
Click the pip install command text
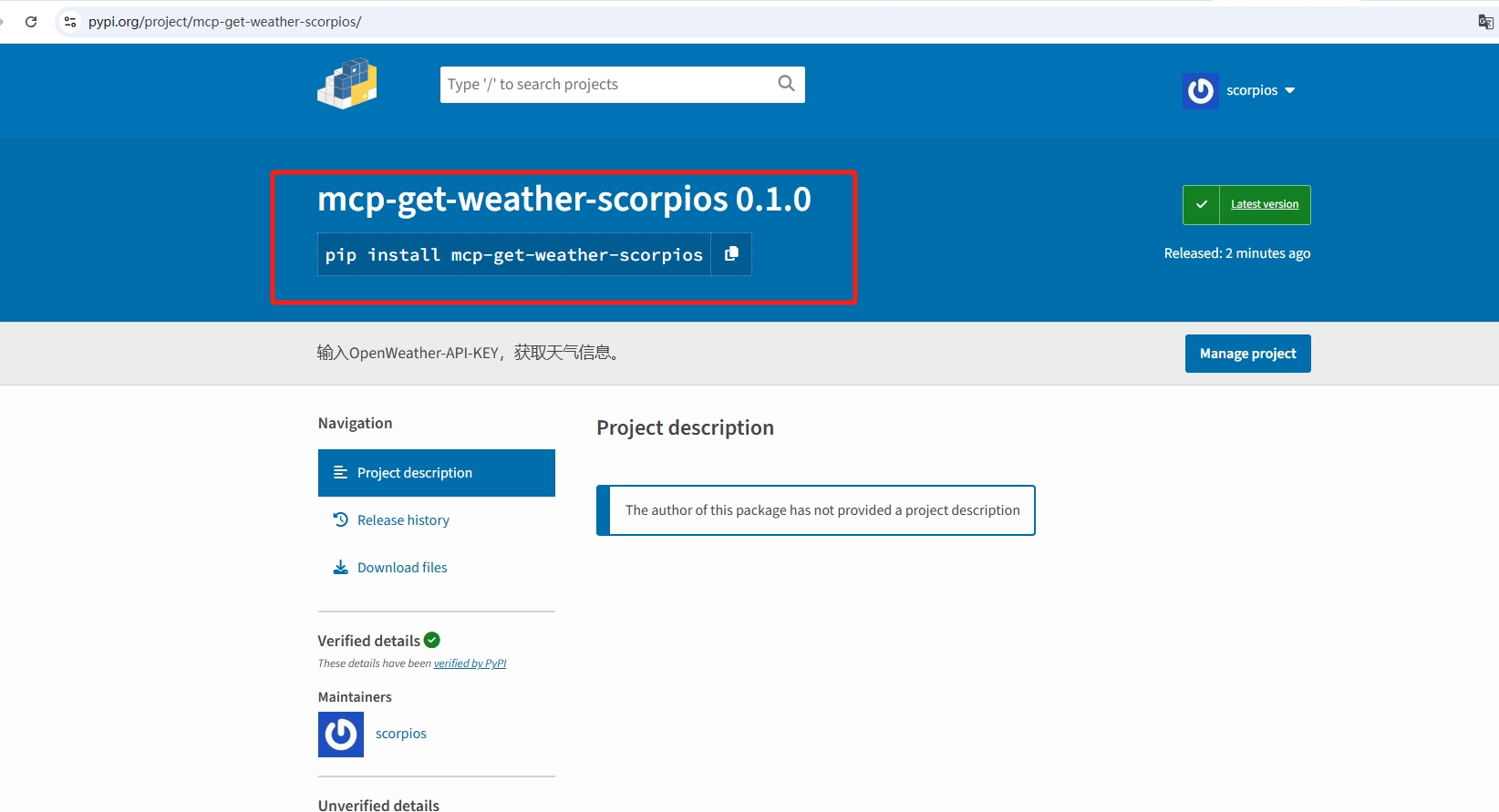514,255
